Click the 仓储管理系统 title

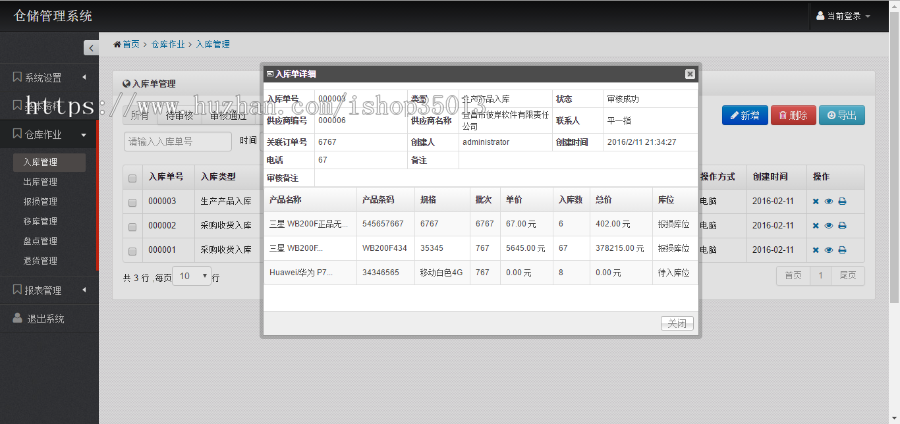[52, 16]
